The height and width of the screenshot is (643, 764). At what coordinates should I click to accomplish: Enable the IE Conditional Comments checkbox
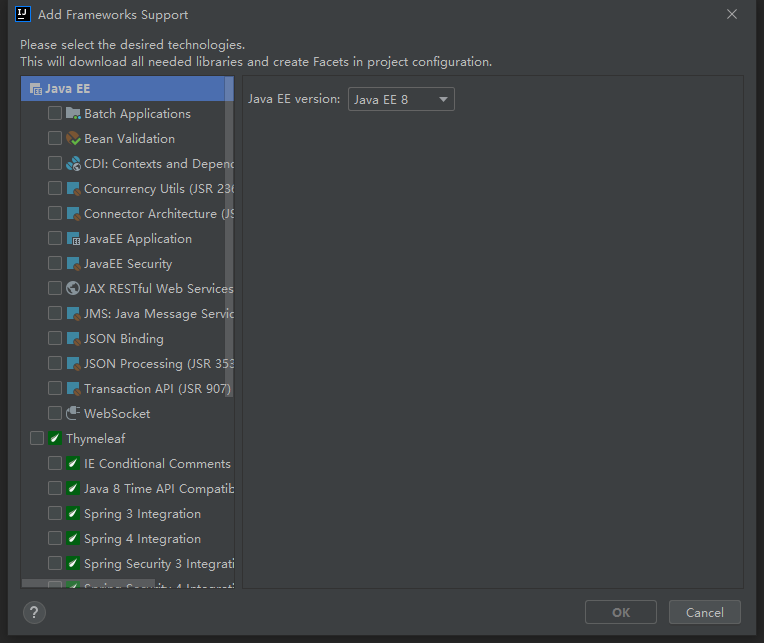click(x=55, y=463)
